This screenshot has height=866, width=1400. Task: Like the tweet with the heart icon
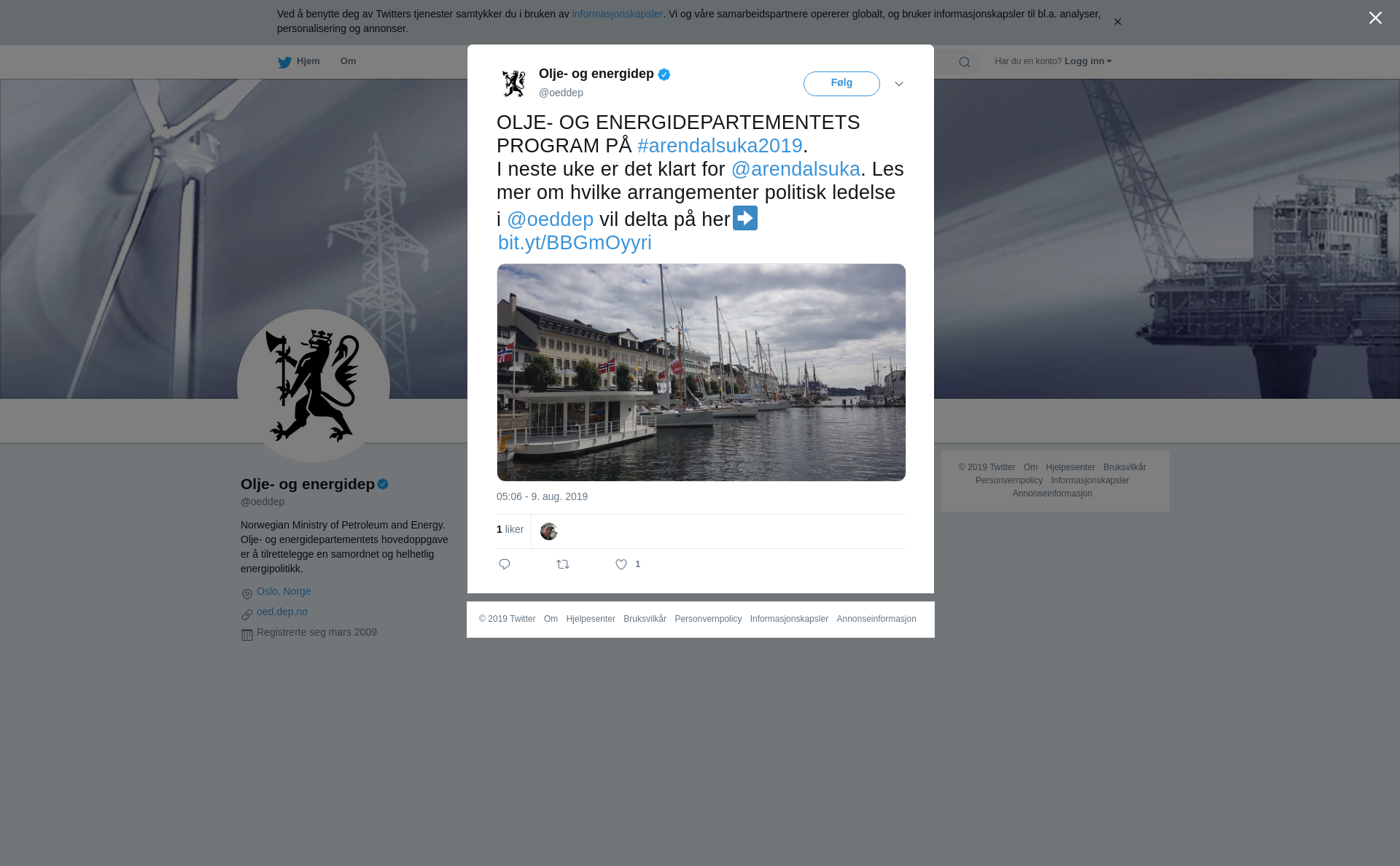pyautogui.click(x=621, y=564)
